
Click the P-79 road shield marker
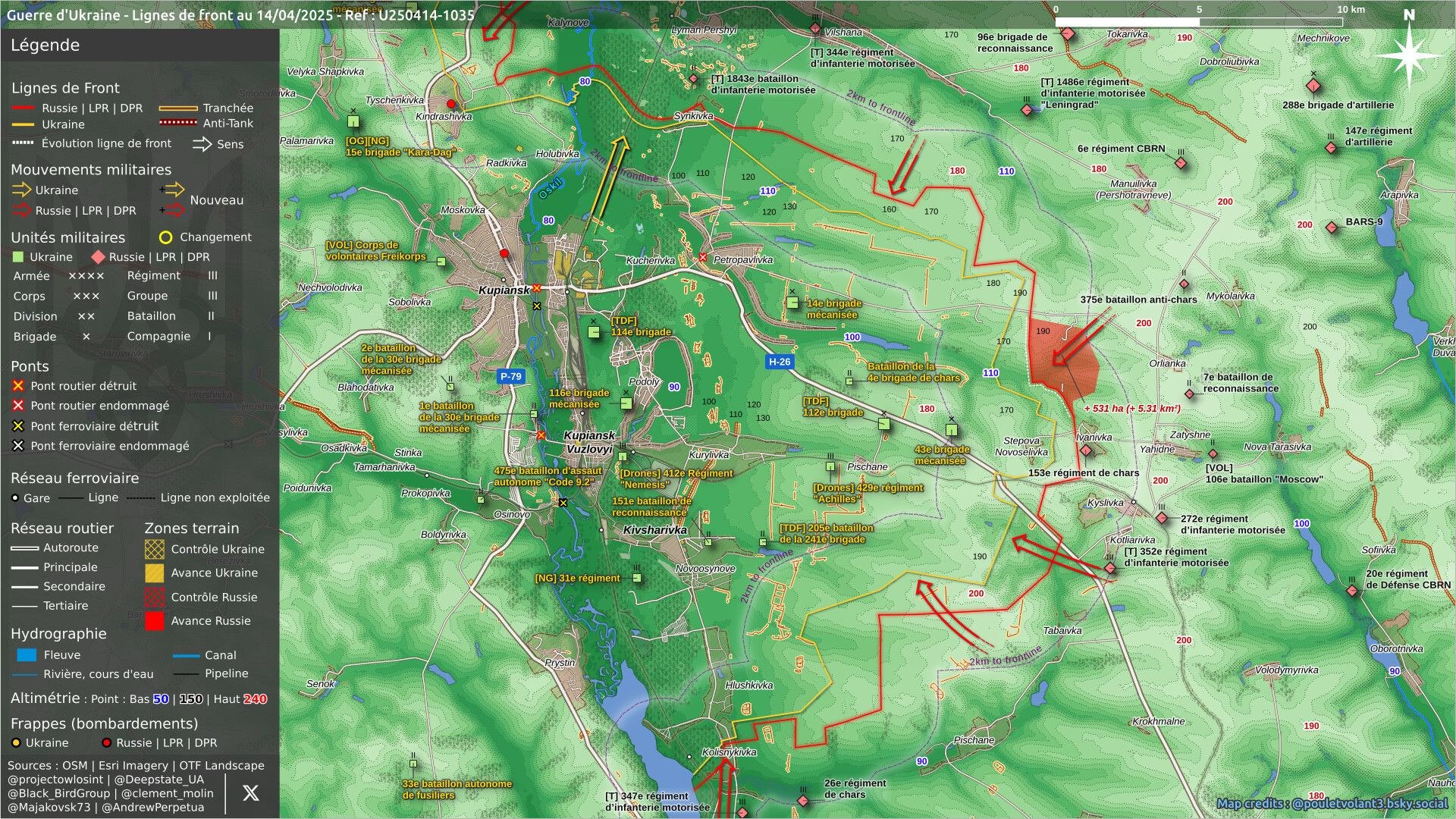pyautogui.click(x=510, y=376)
